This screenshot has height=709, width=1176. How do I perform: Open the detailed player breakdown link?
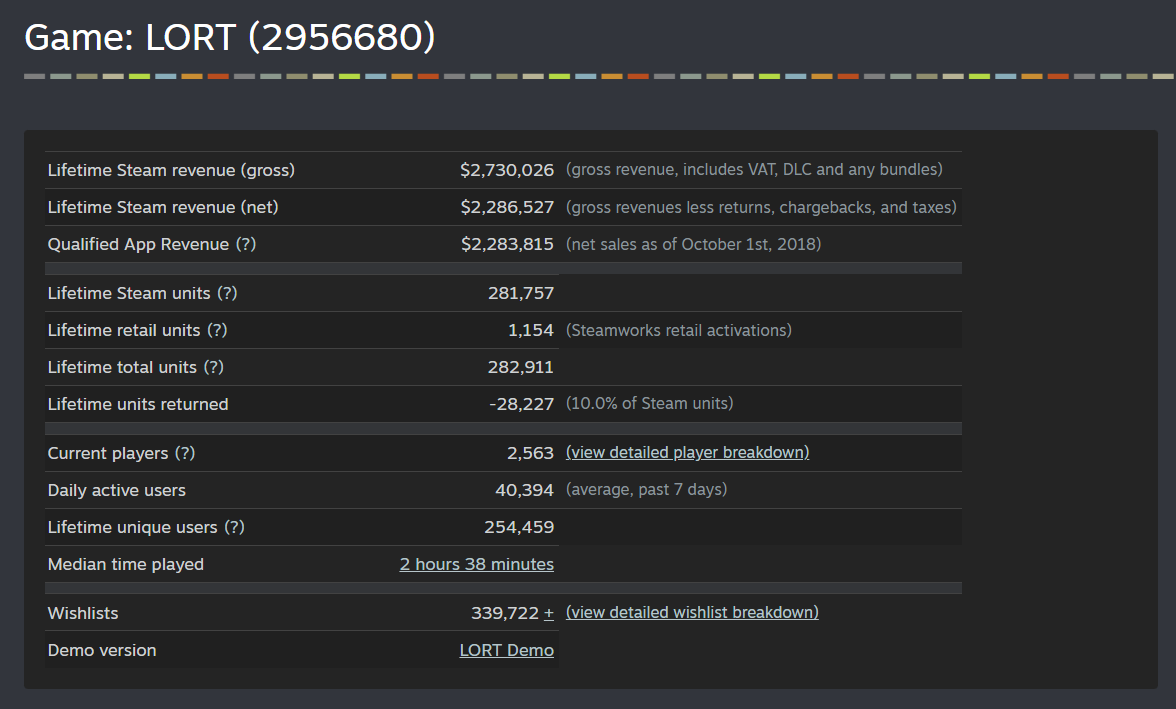point(687,452)
